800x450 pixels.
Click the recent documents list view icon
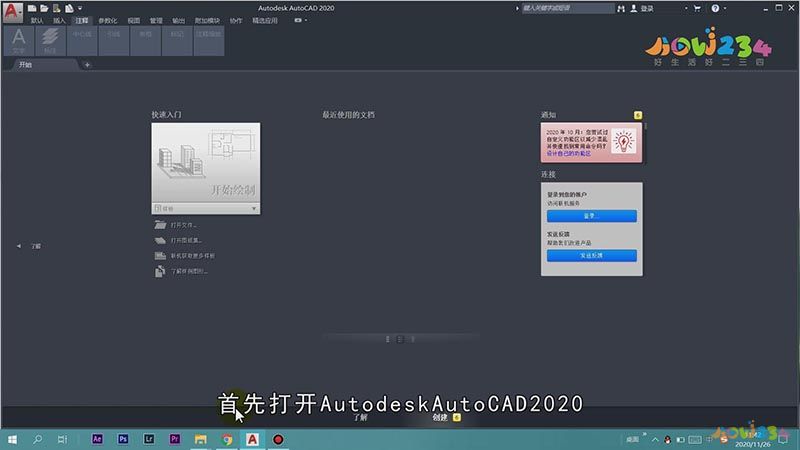pos(400,339)
